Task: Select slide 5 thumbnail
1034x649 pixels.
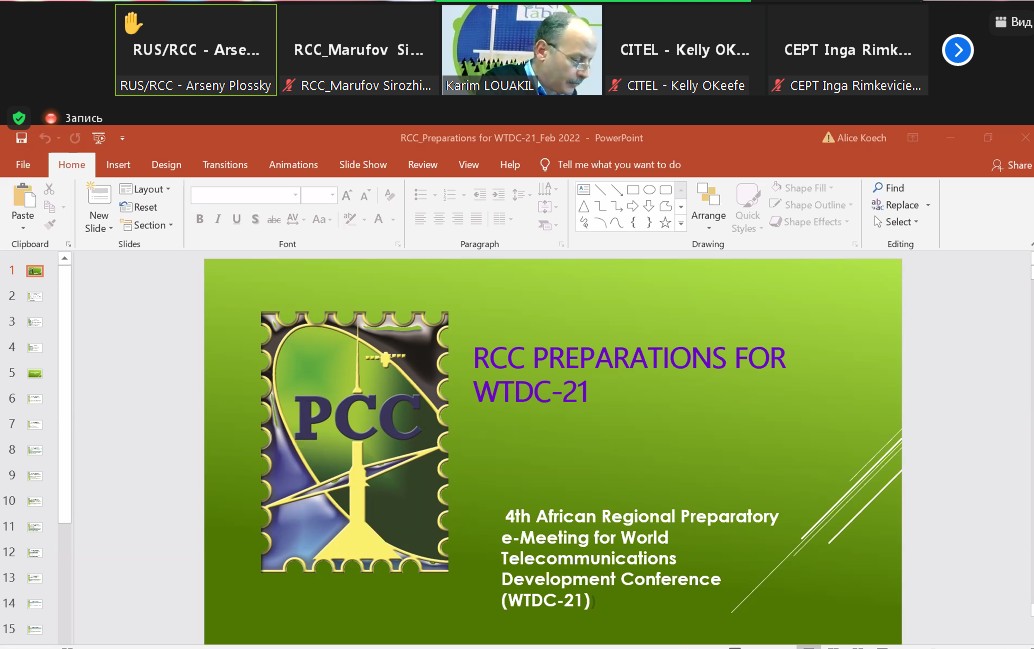Action: point(34,373)
